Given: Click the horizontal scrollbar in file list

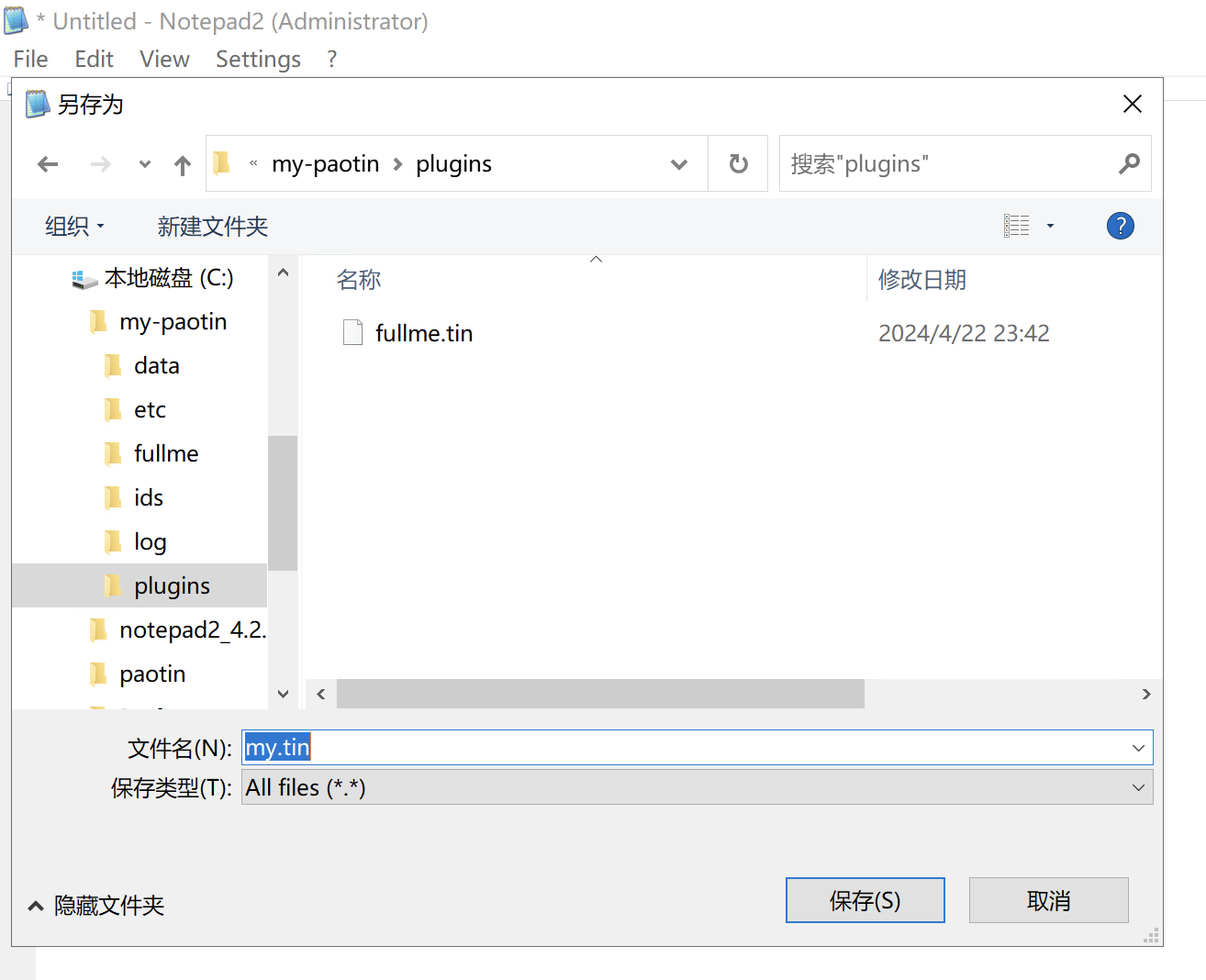Looking at the screenshot, I should [600, 694].
